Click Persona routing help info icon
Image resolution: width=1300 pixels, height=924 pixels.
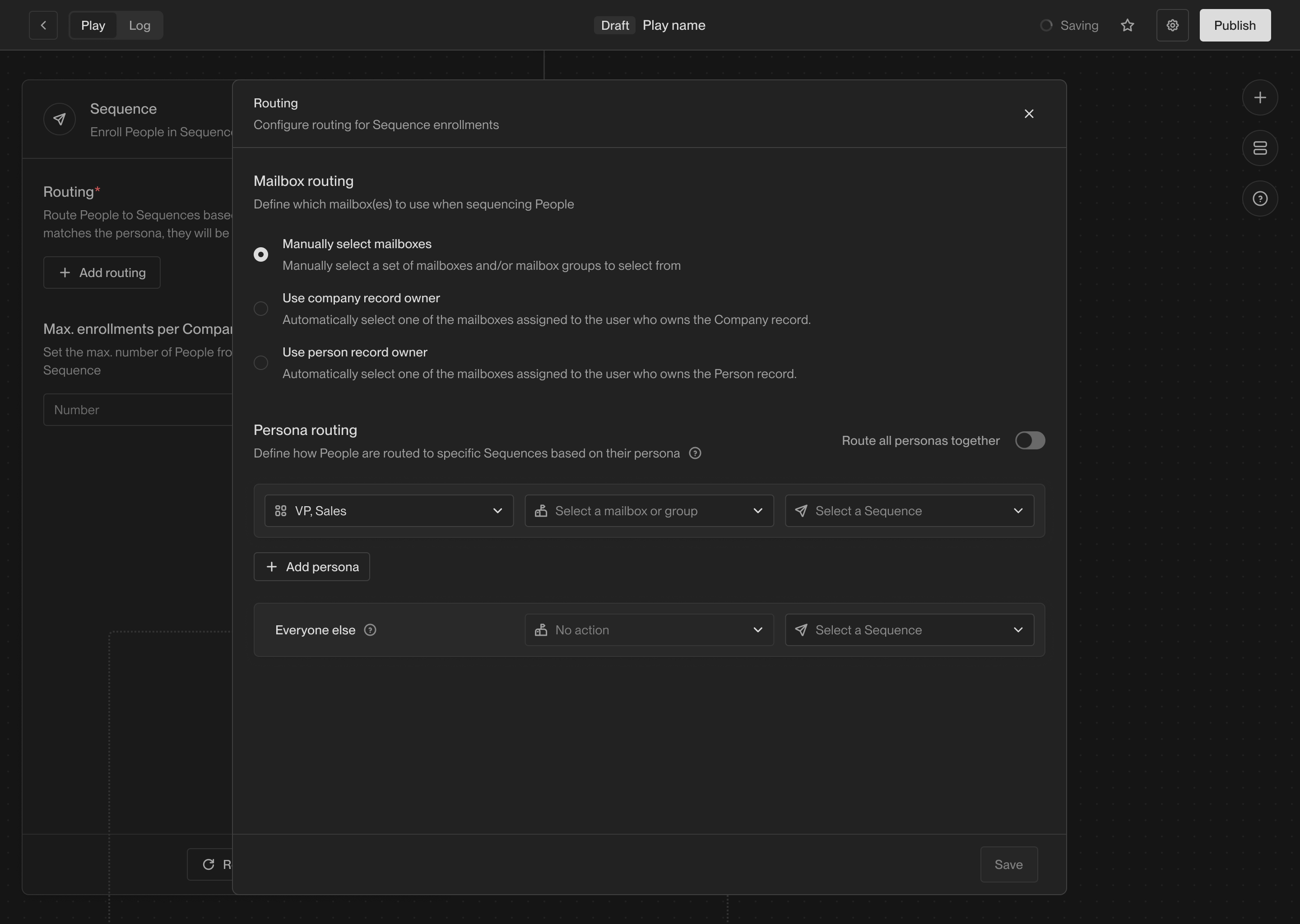[x=694, y=453]
